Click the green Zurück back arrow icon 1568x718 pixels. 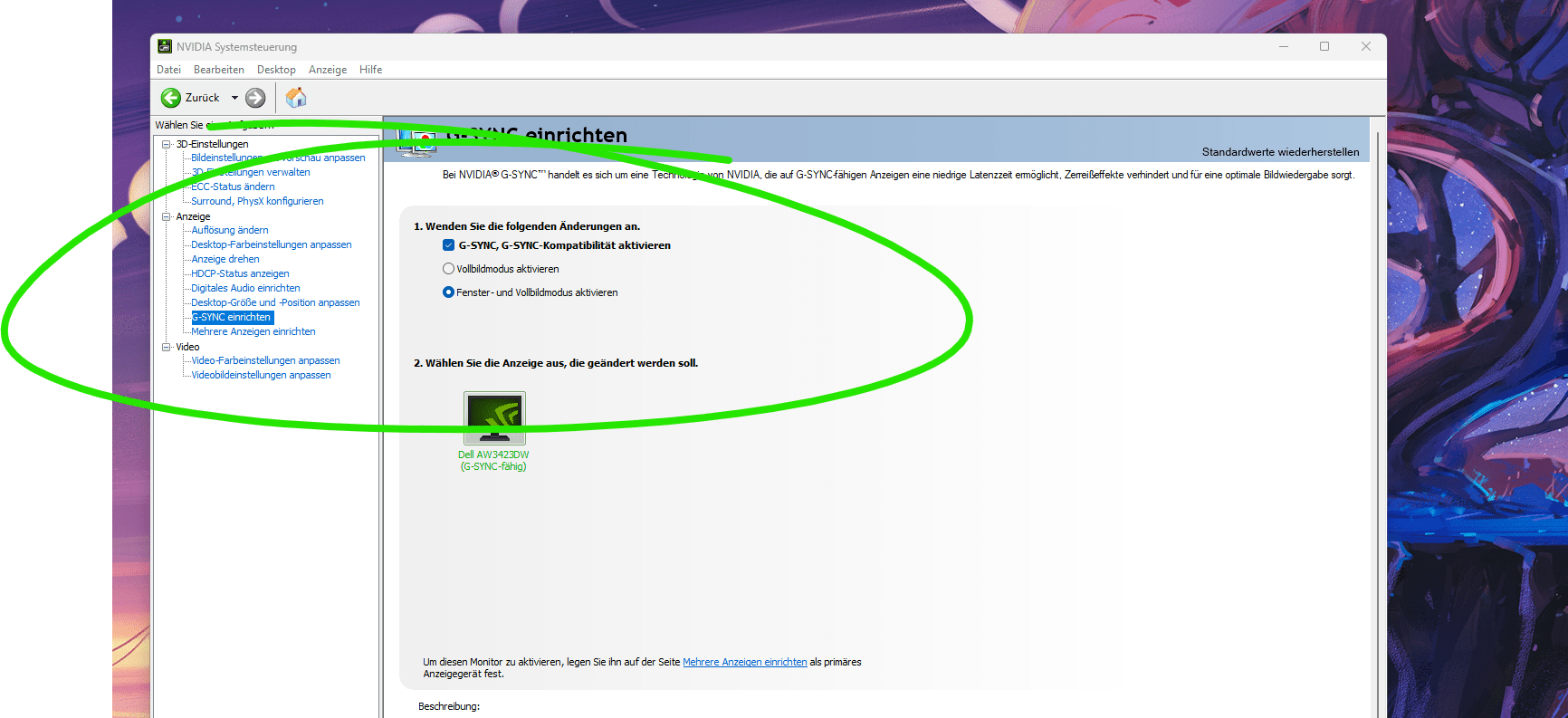click(171, 98)
